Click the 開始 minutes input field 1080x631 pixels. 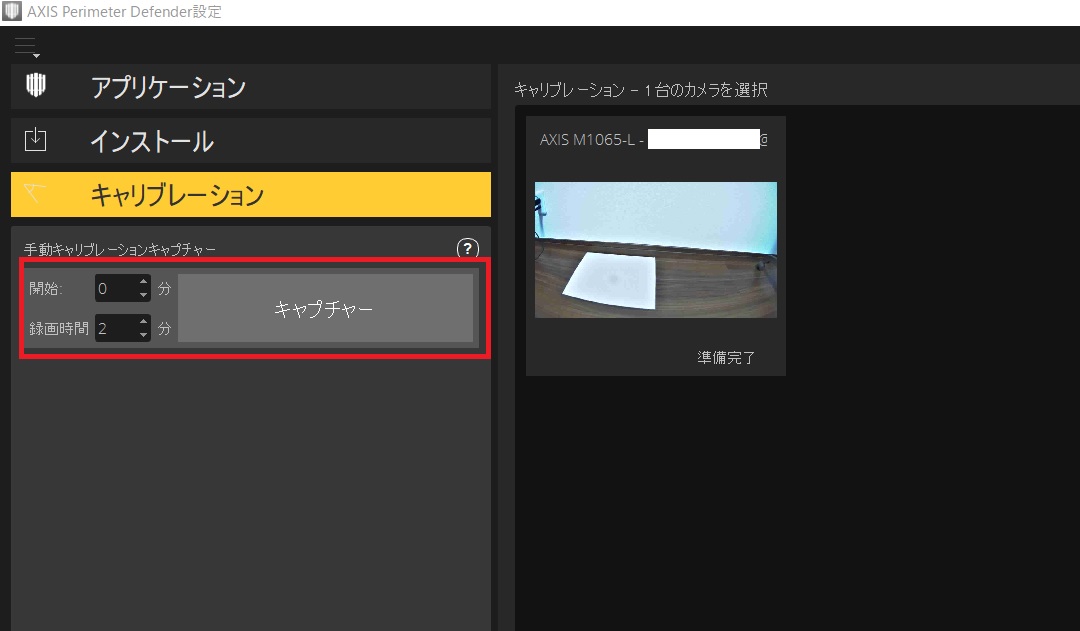tap(115, 288)
